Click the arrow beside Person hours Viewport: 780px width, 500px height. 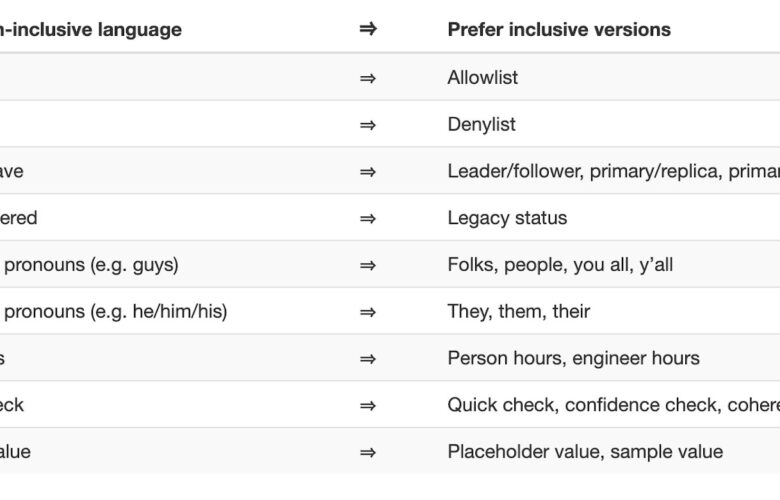368,359
